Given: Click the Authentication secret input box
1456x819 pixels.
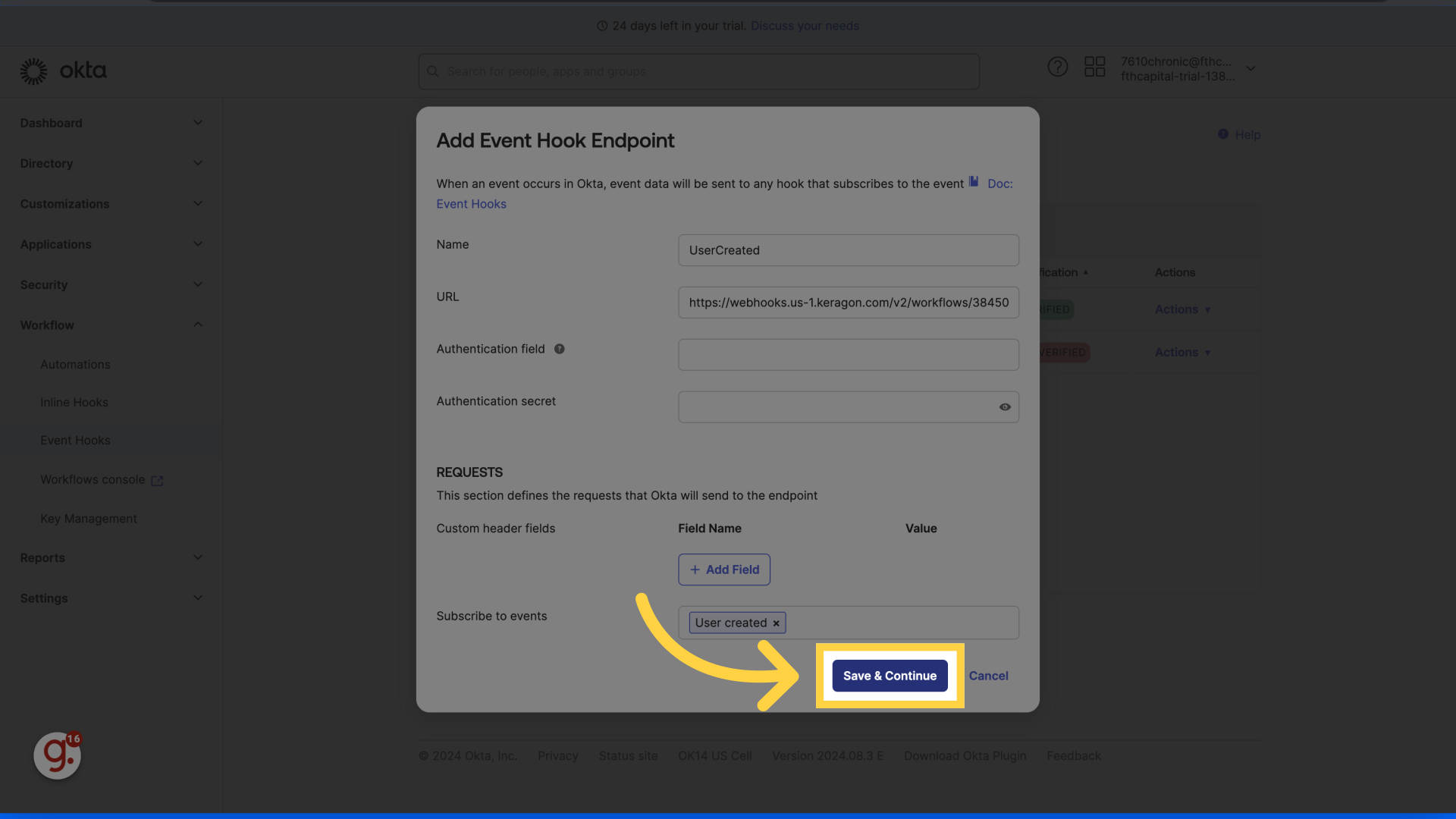Looking at the screenshot, I should (848, 407).
